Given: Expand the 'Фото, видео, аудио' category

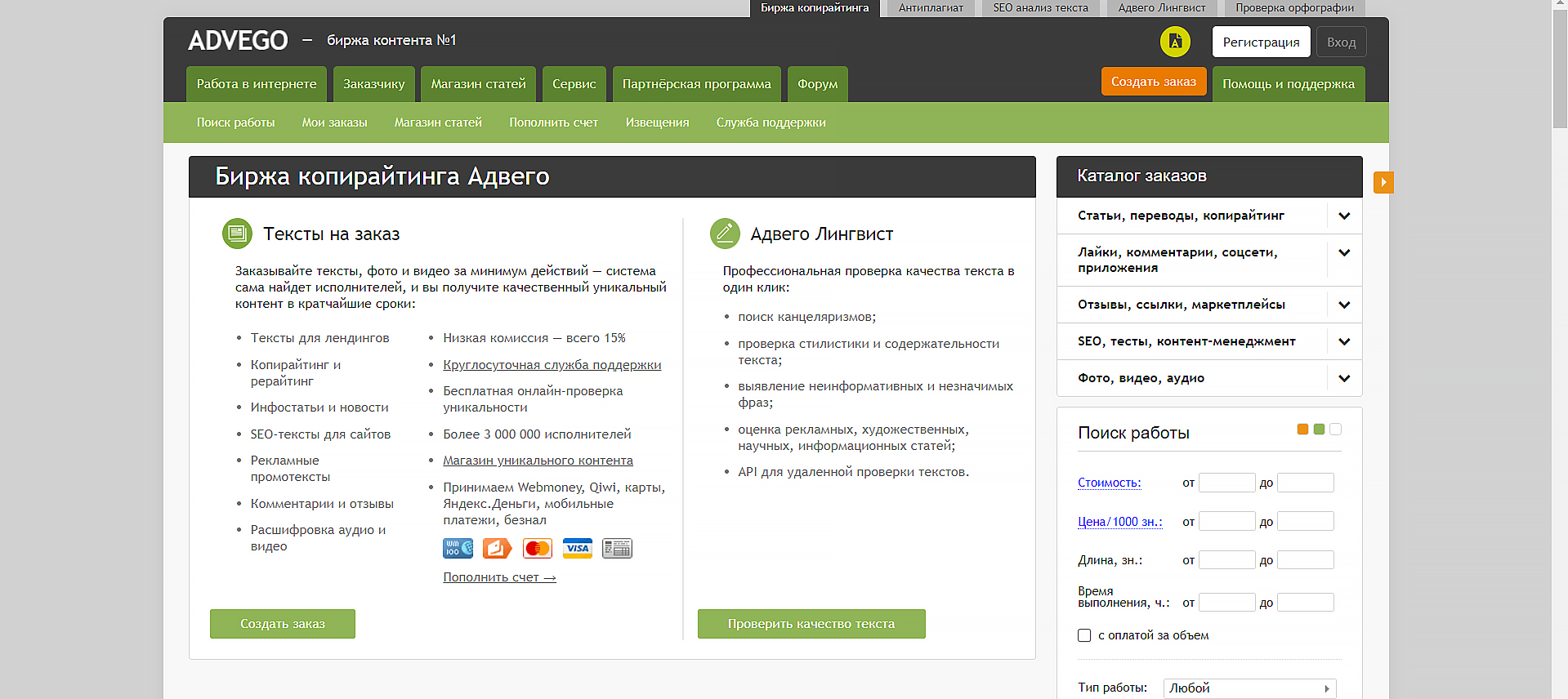Looking at the screenshot, I should [1344, 378].
